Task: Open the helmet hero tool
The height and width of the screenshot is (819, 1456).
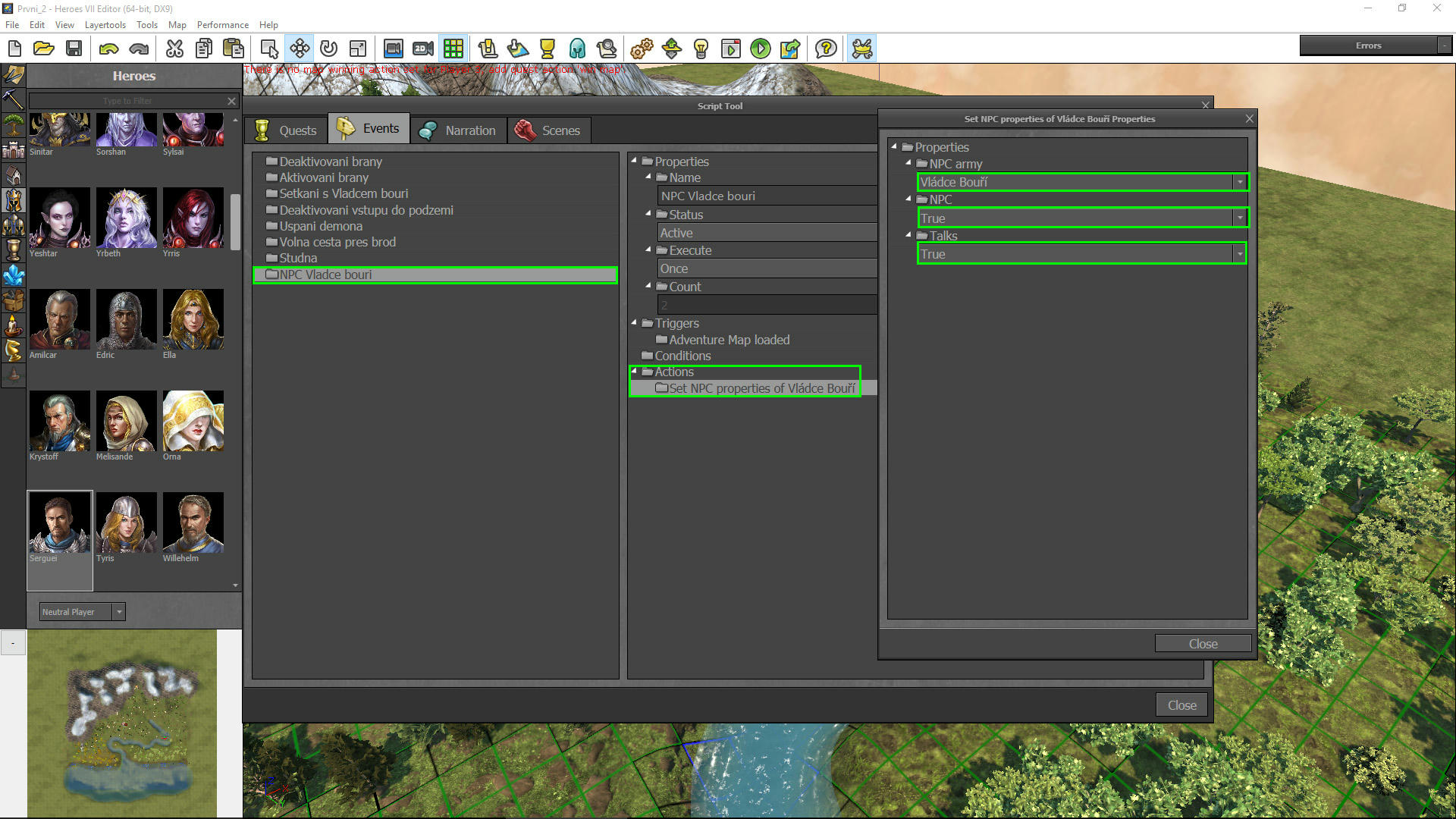Action: tap(577, 49)
